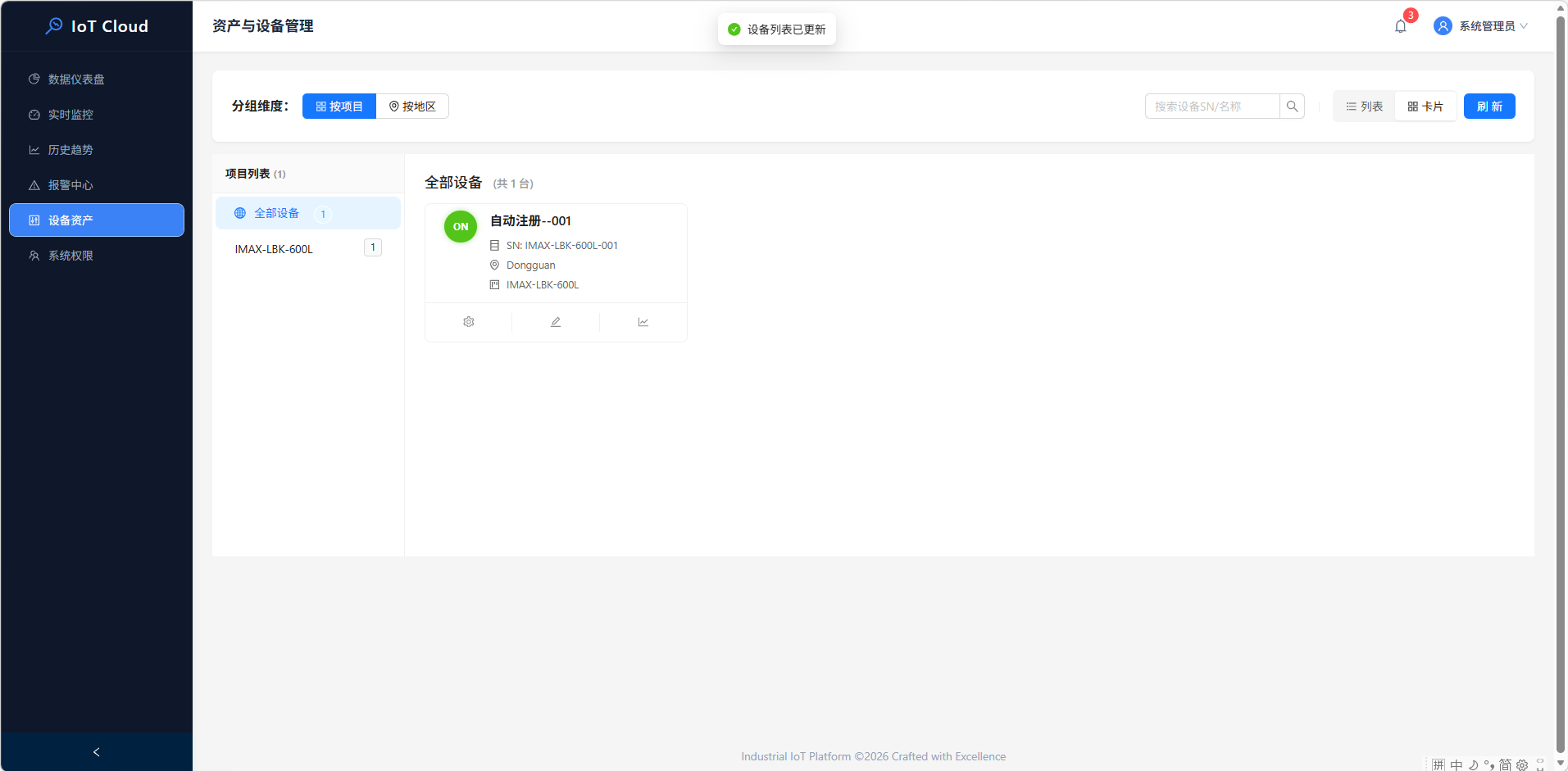Switch to 列表 view mode
This screenshot has height=771, width=1568.
(x=1364, y=107)
